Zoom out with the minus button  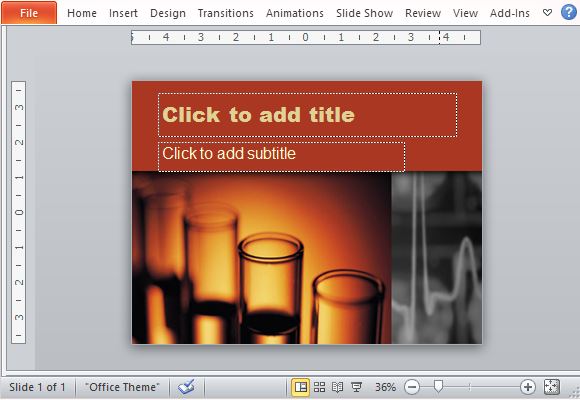coord(412,387)
